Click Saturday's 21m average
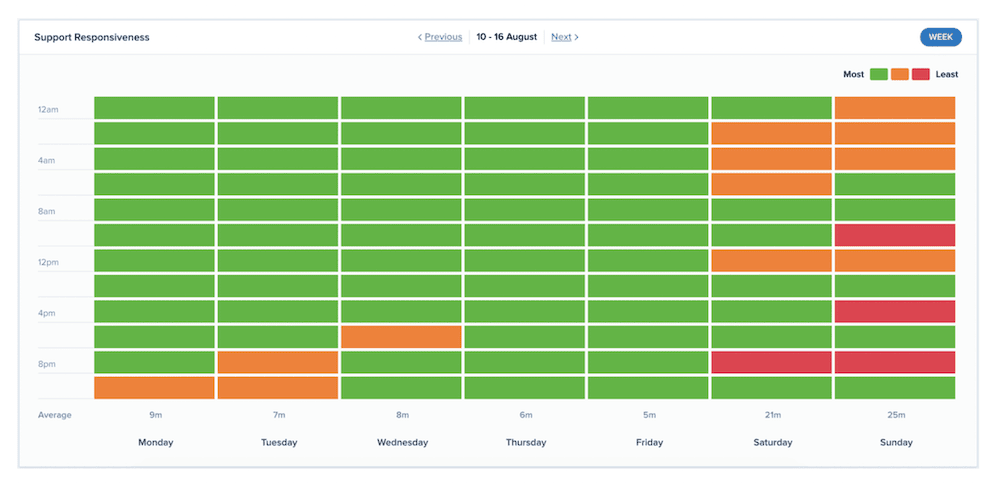Viewport: 1000px width, 489px height. tap(772, 415)
